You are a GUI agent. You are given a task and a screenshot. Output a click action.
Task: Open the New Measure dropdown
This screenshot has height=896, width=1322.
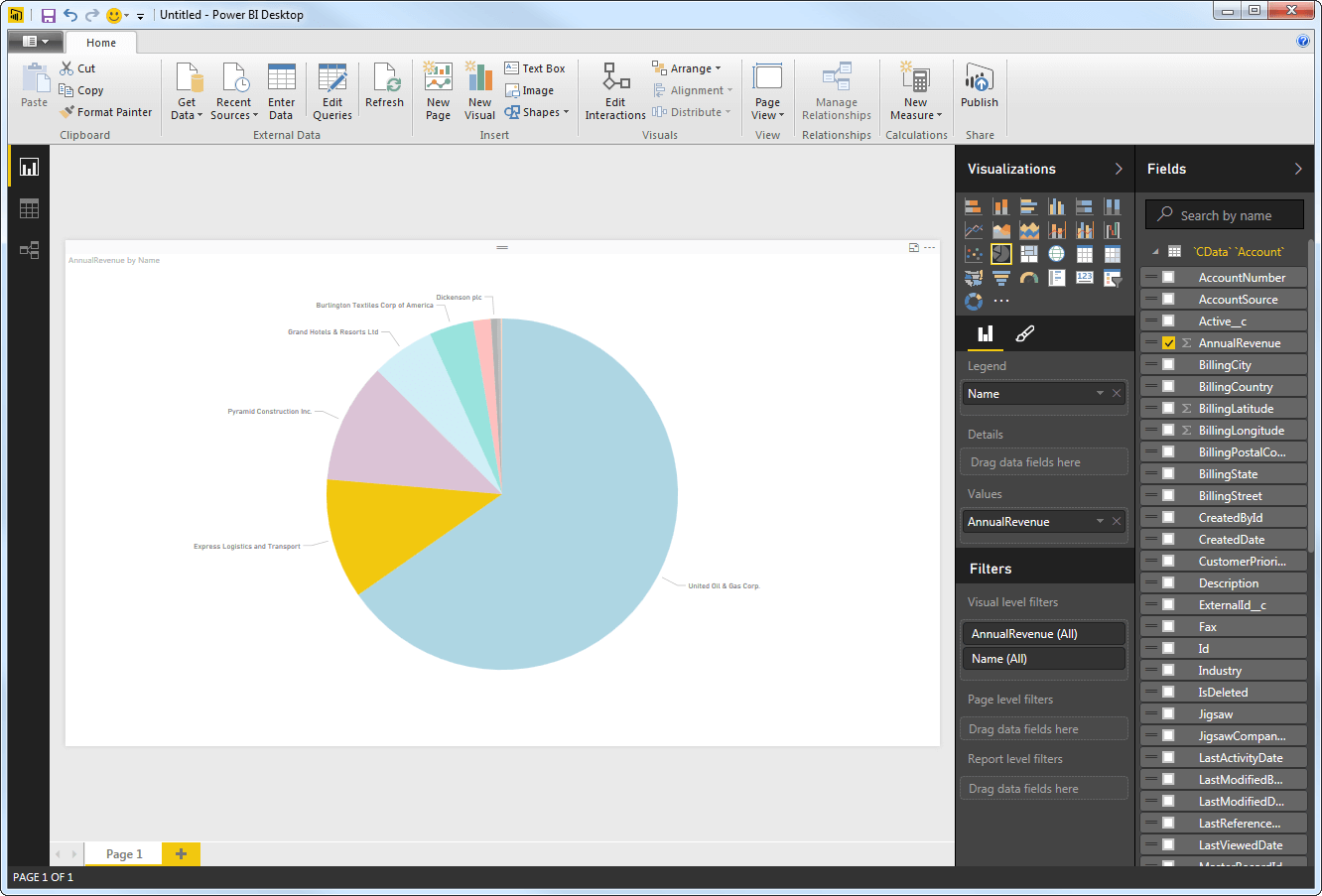tap(915, 92)
